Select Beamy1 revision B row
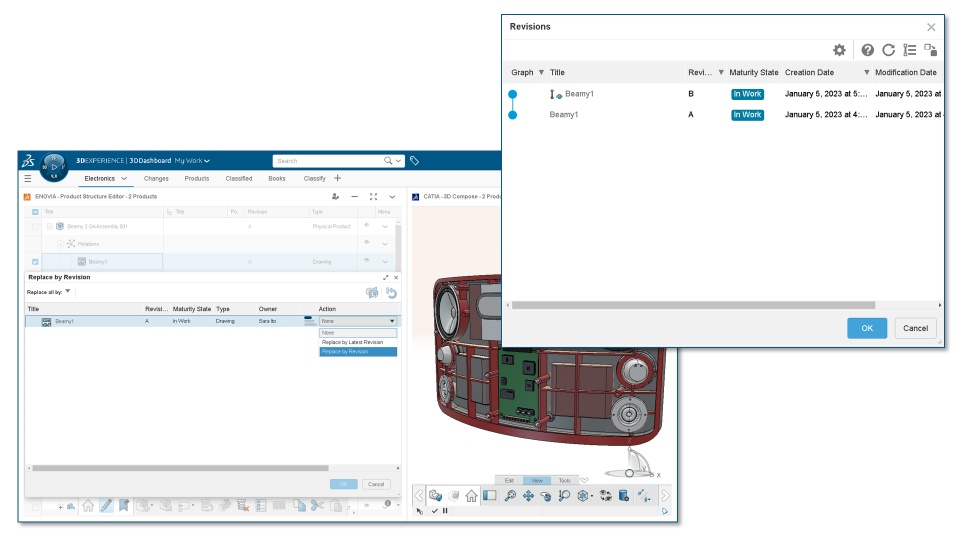Screen dimensions: 960x540 pos(724,94)
